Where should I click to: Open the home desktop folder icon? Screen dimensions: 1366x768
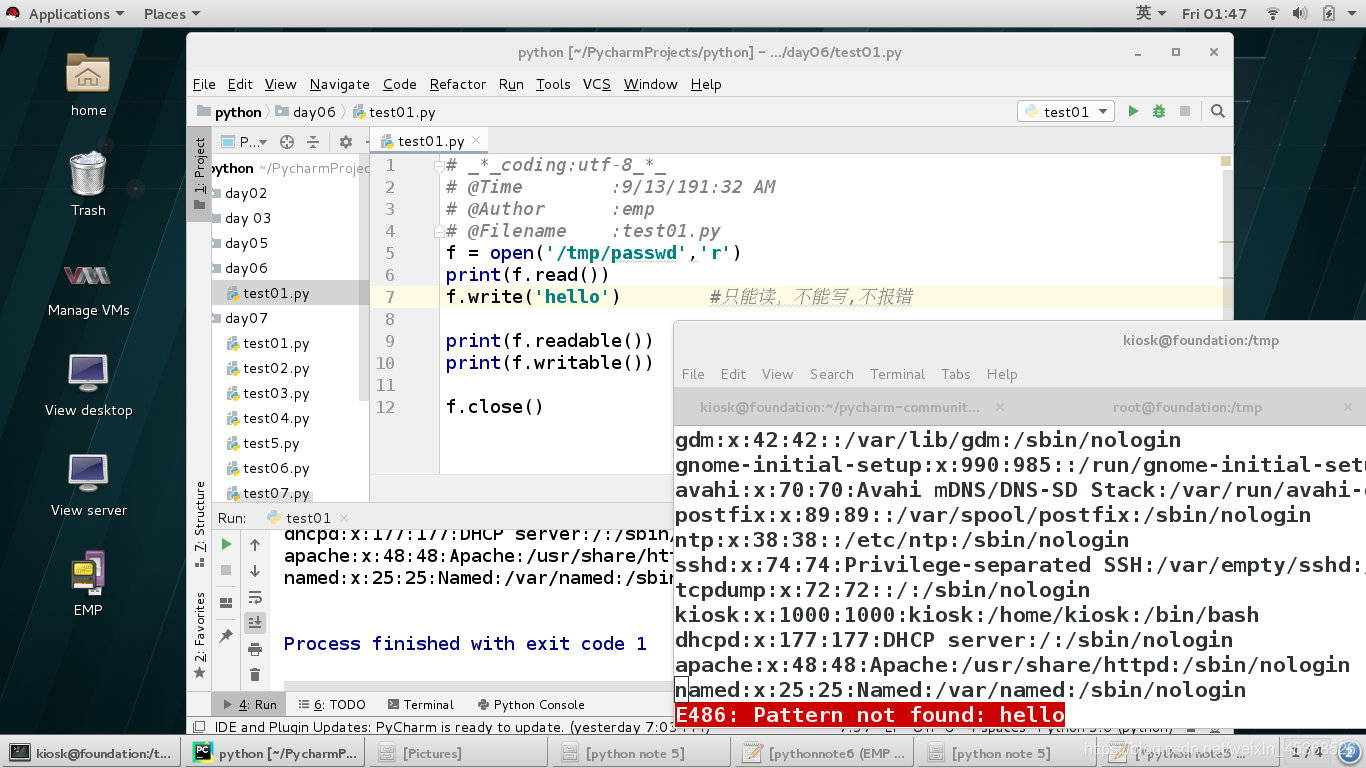88,73
